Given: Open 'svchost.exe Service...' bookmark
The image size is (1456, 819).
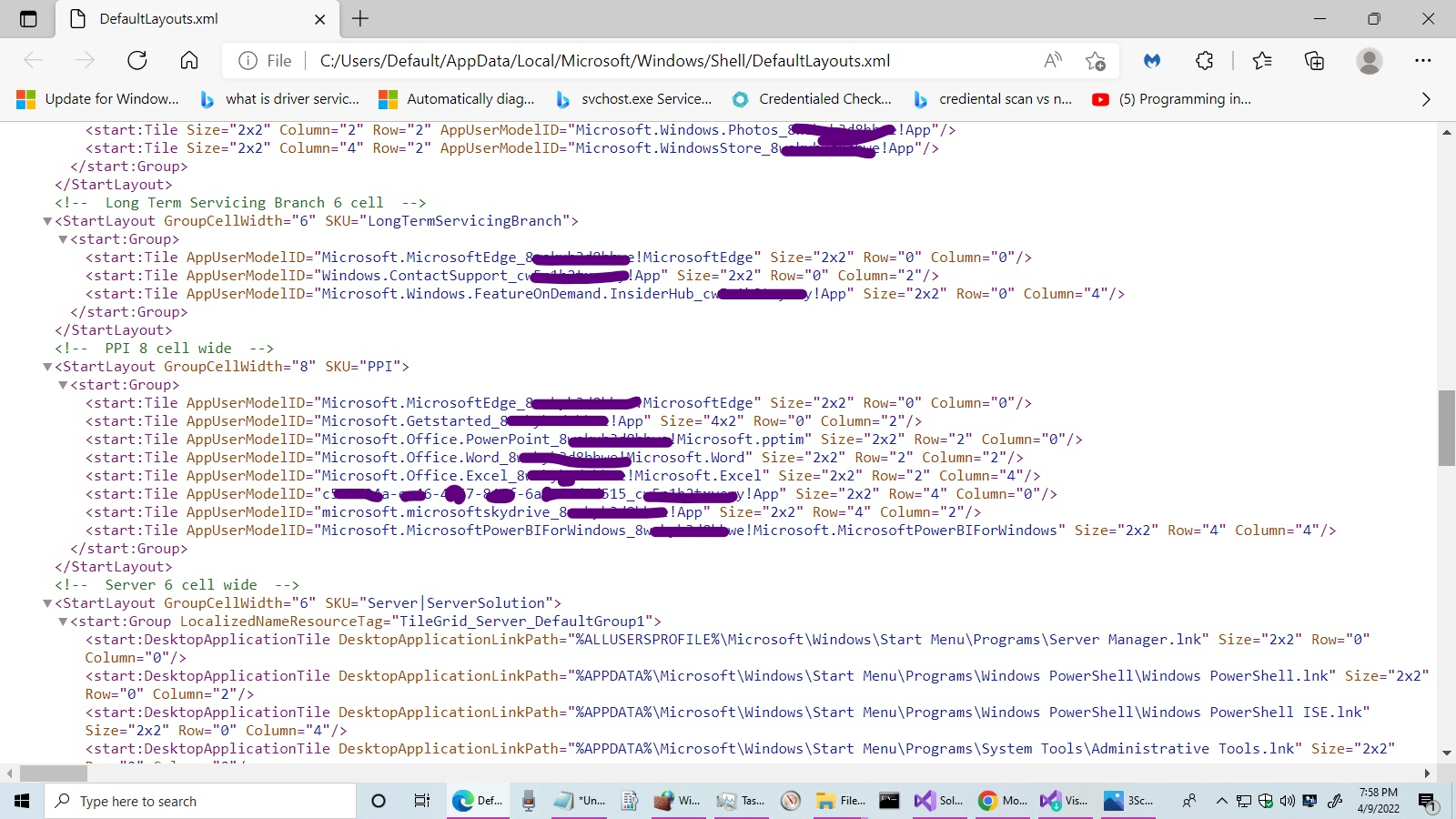Looking at the screenshot, I should pyautogui.click(x=633, y=99).
